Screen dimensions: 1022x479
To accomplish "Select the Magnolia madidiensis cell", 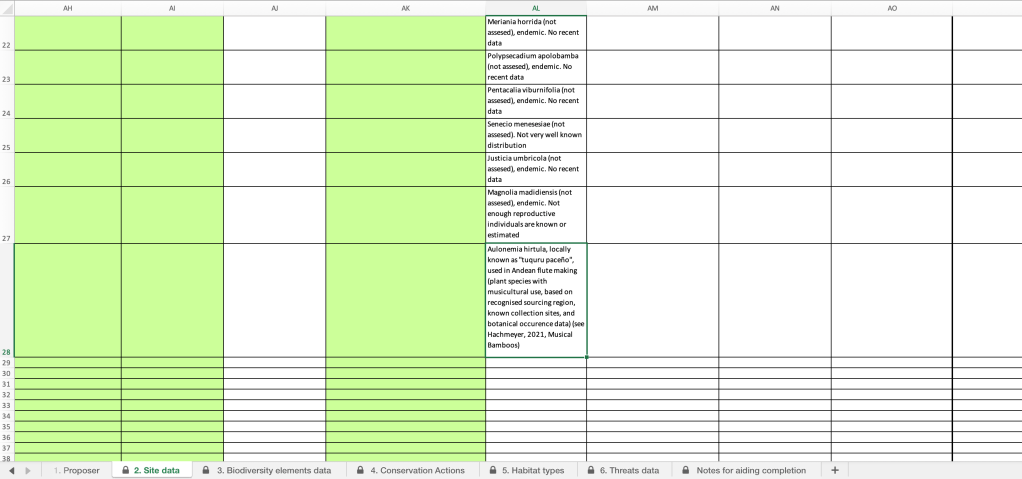I will click(535, 214).
